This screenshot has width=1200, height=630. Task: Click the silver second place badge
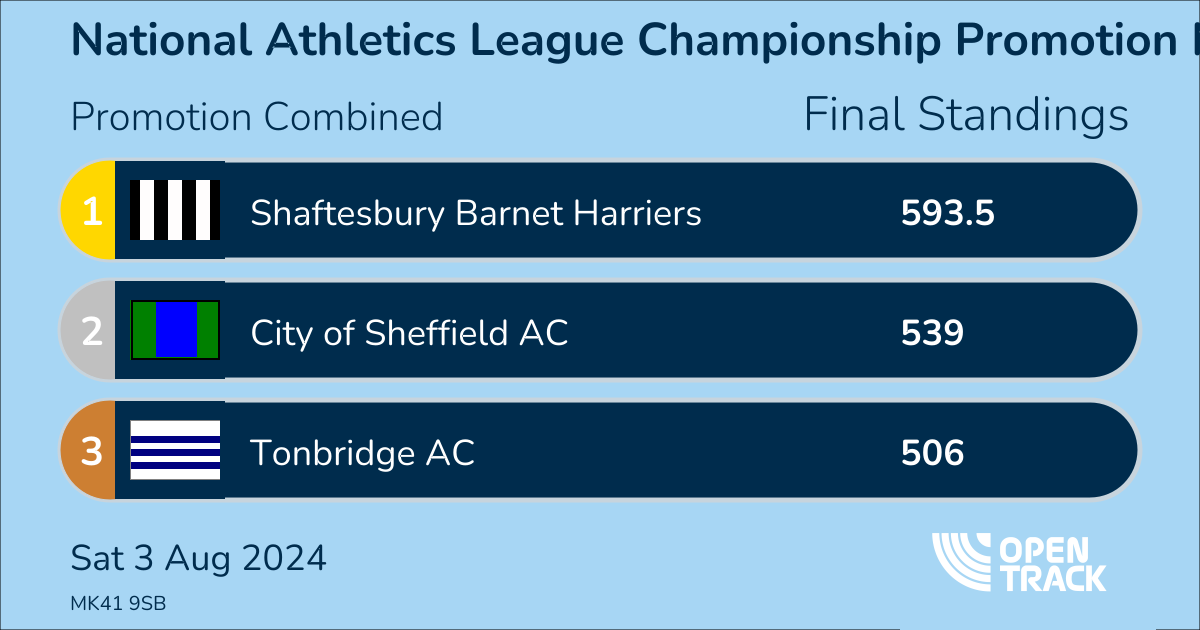tap(90, 331)
